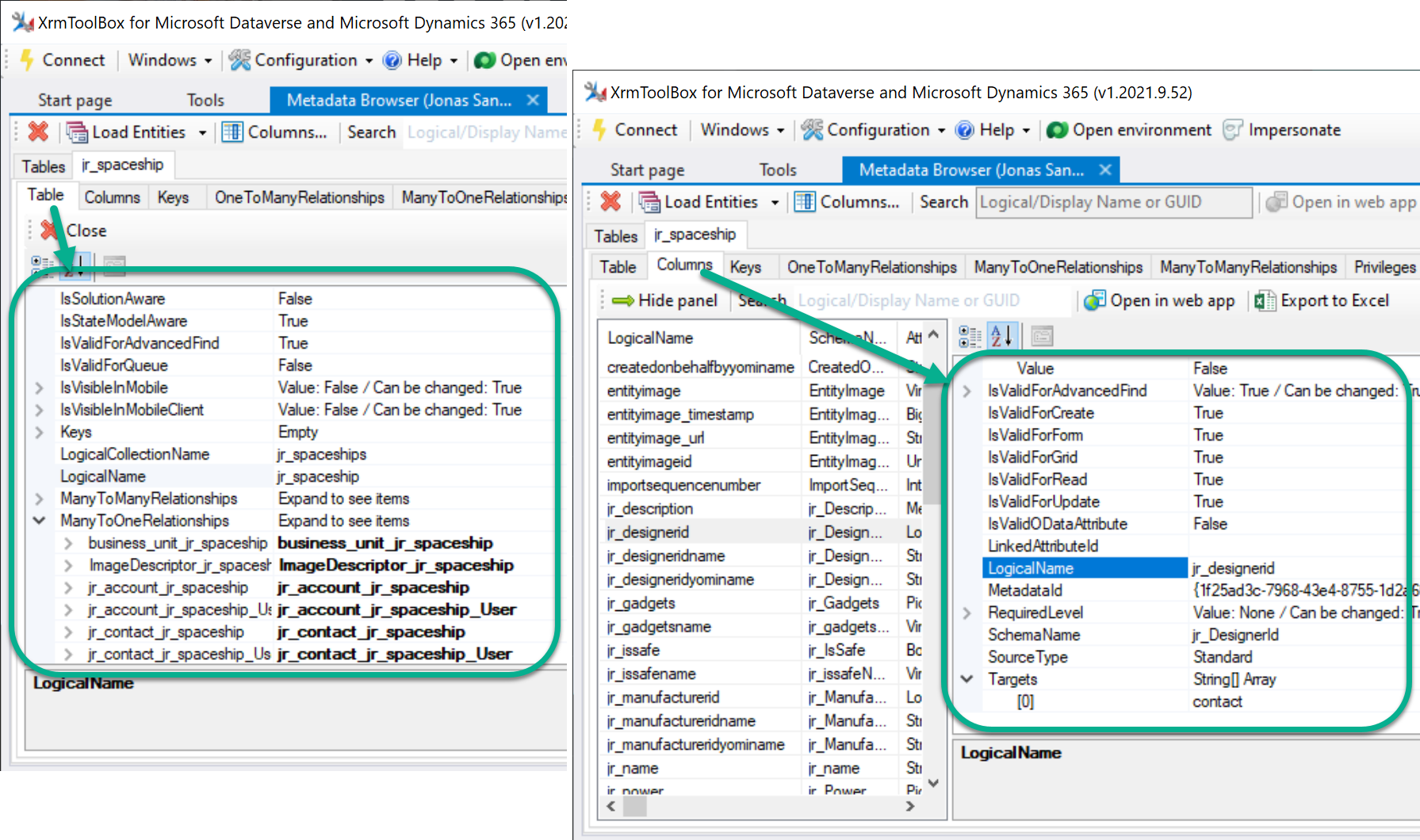Click red X icon beside Load Entities, left window
1420x840 pixels.
point(38,132)
